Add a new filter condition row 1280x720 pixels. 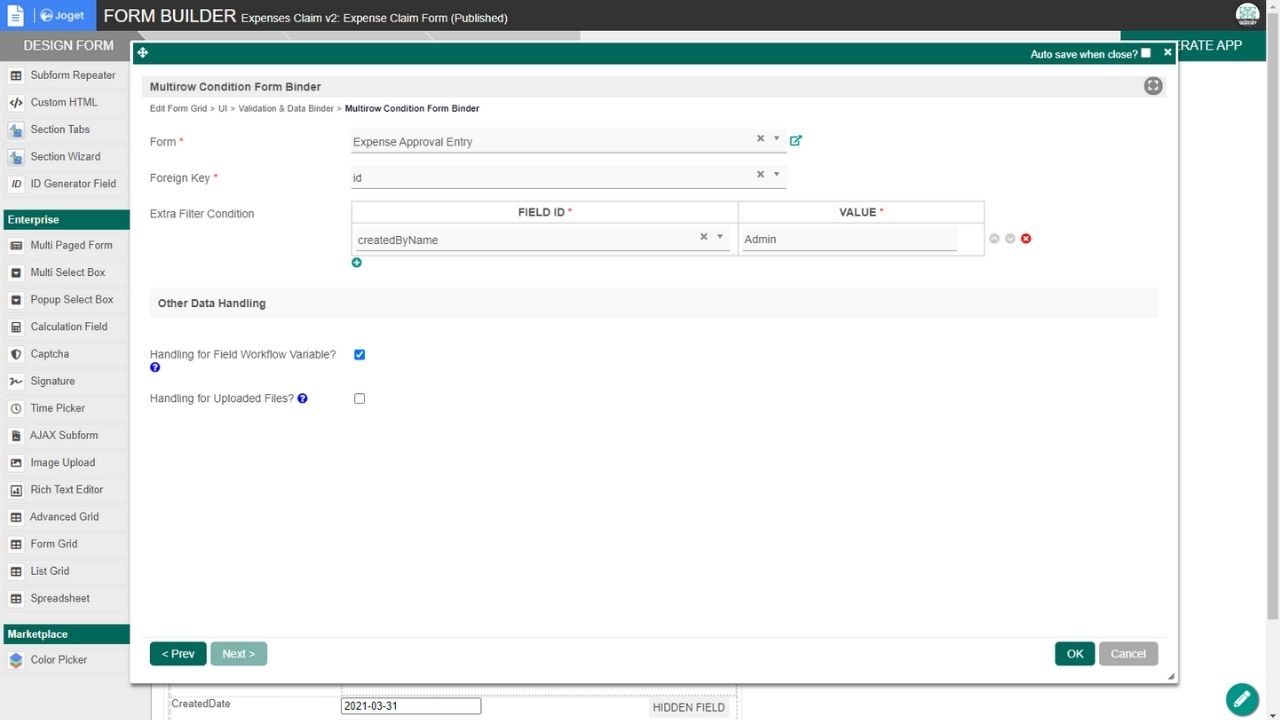coord(357,263)
